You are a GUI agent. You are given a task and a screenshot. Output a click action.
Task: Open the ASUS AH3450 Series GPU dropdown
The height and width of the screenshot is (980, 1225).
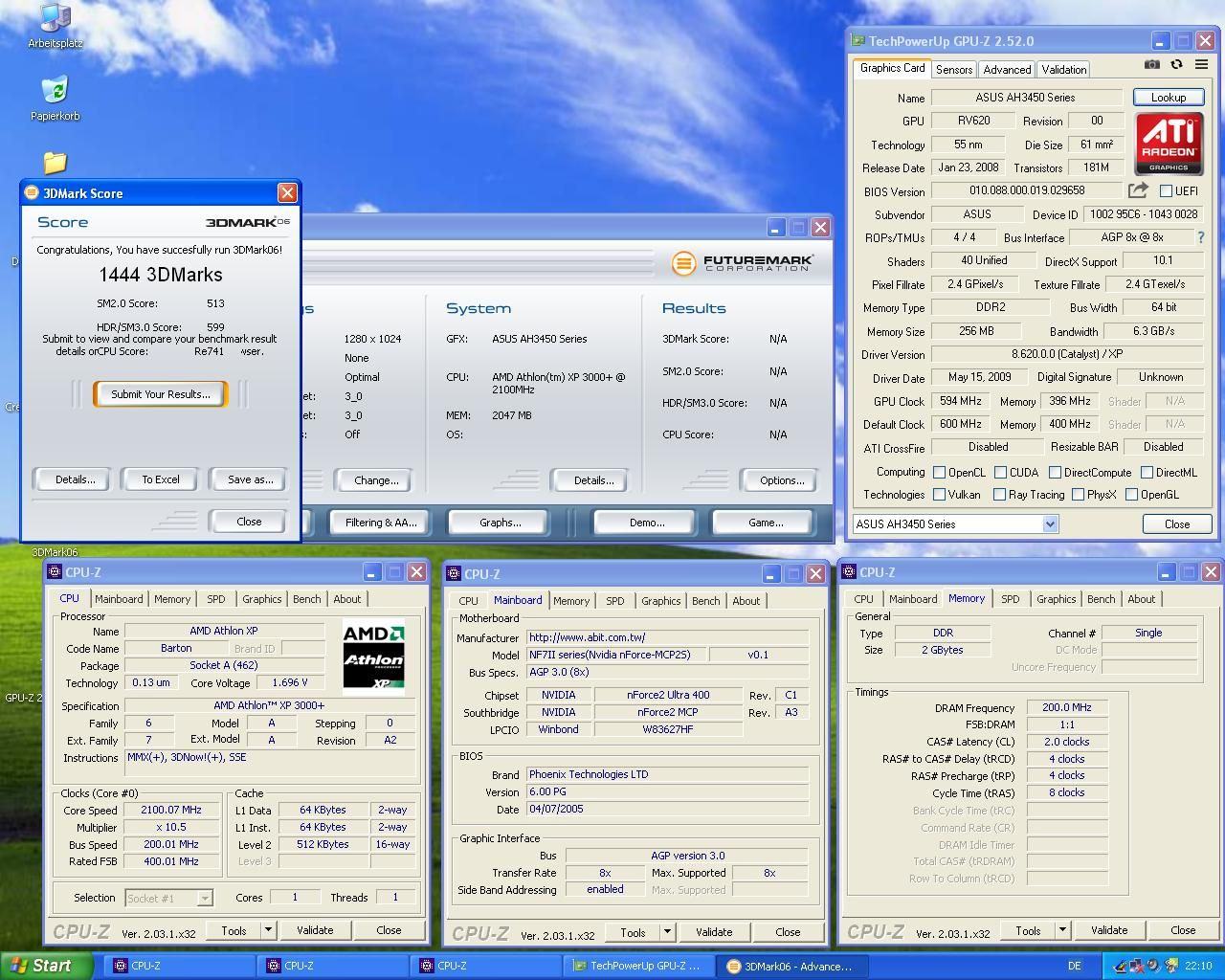pyautogui.click(x=1050, y=523)
